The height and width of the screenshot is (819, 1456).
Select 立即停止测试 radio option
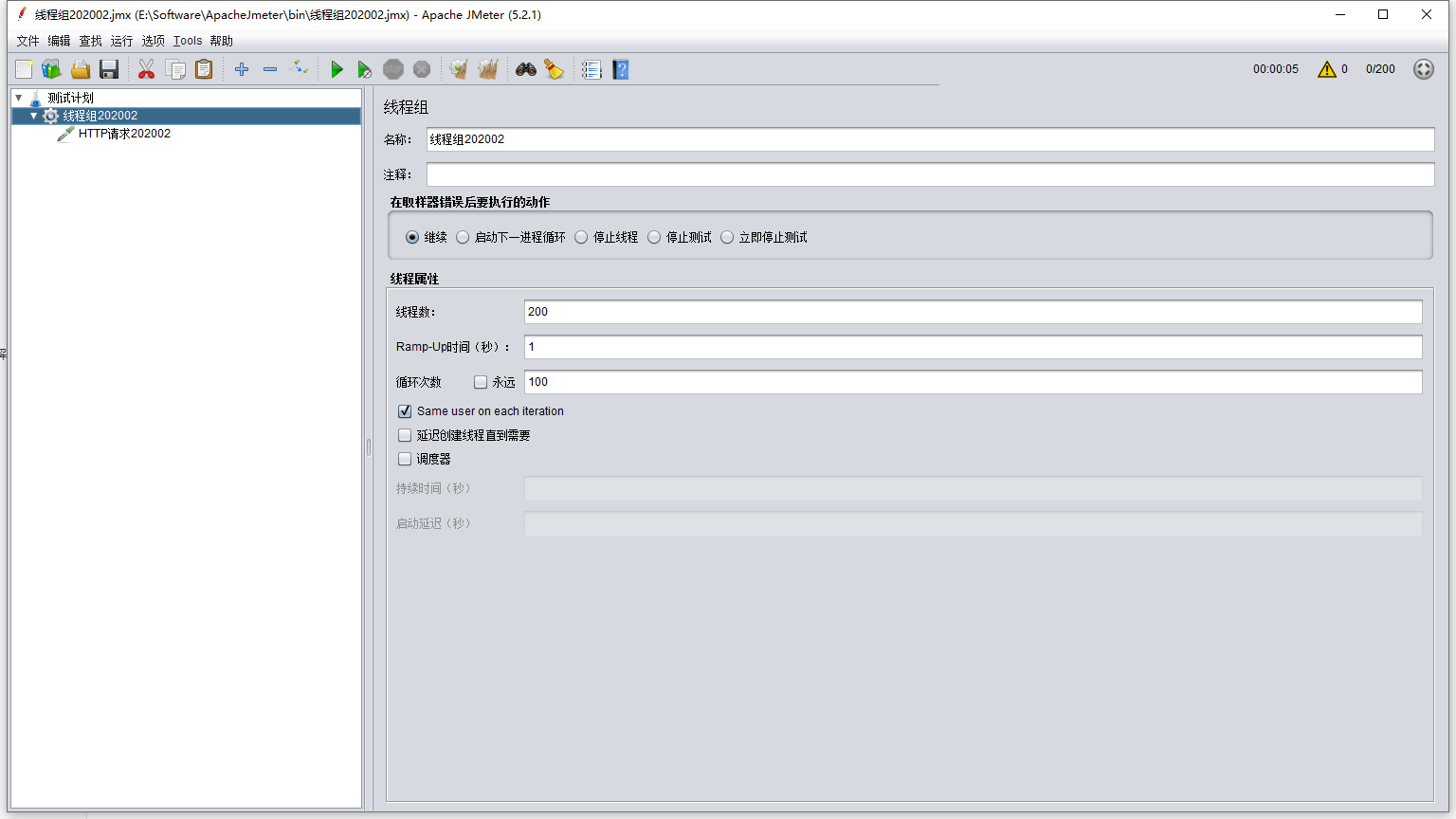tap(727, 237)
